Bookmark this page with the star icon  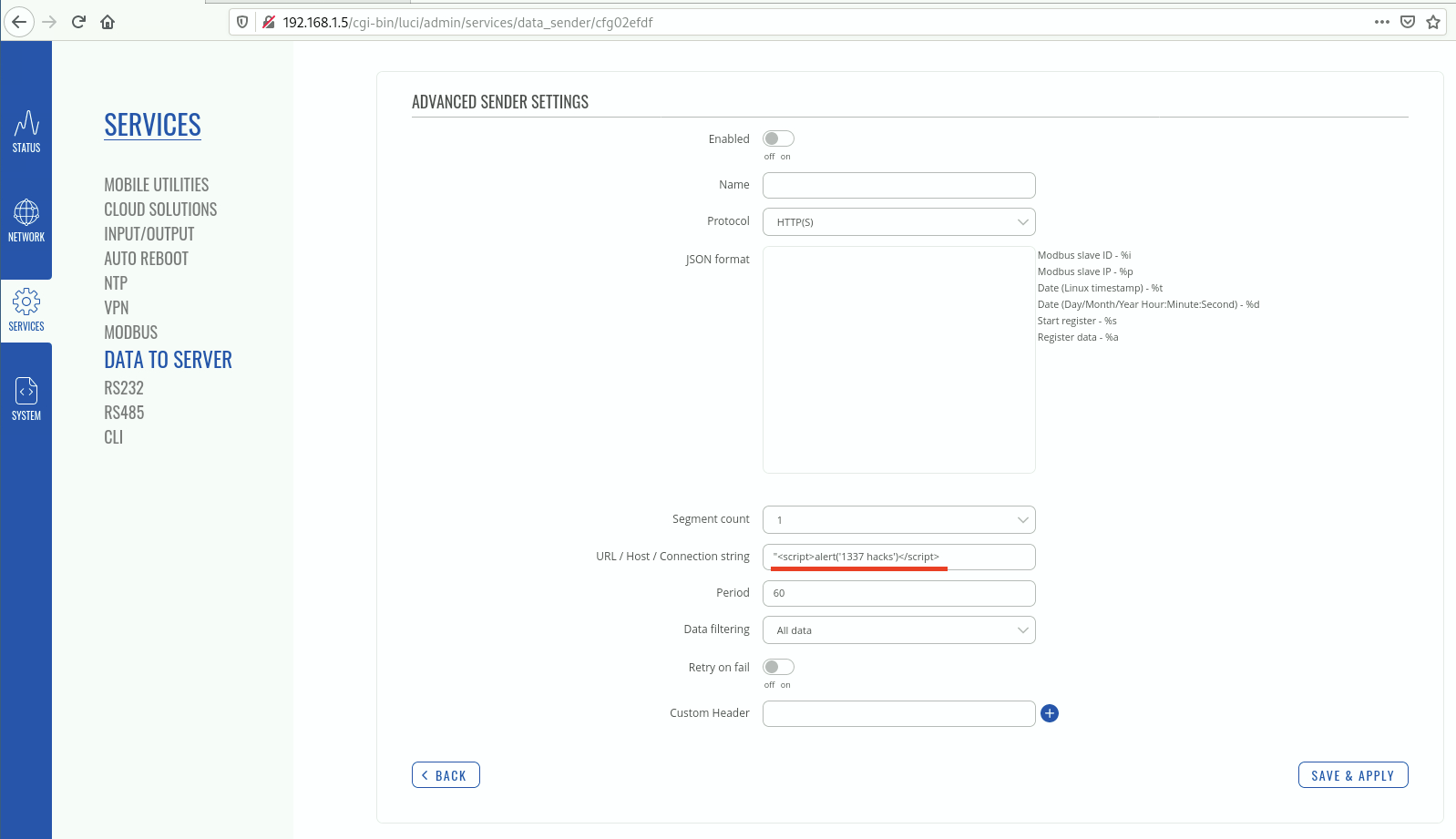pos(1433,22)
